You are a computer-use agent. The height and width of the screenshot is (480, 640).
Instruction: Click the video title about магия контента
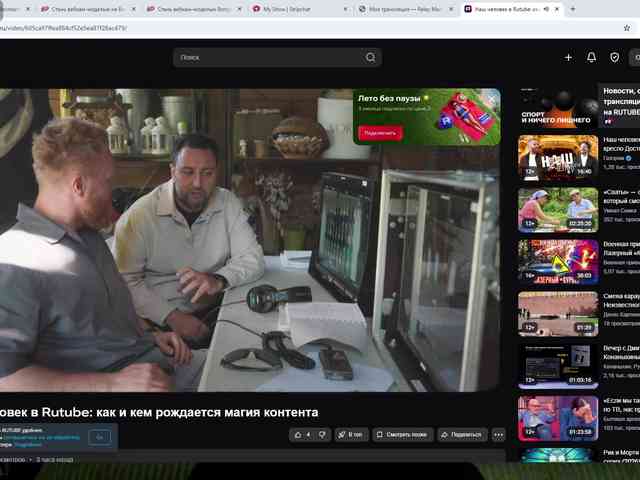click(x=159, y=412)
